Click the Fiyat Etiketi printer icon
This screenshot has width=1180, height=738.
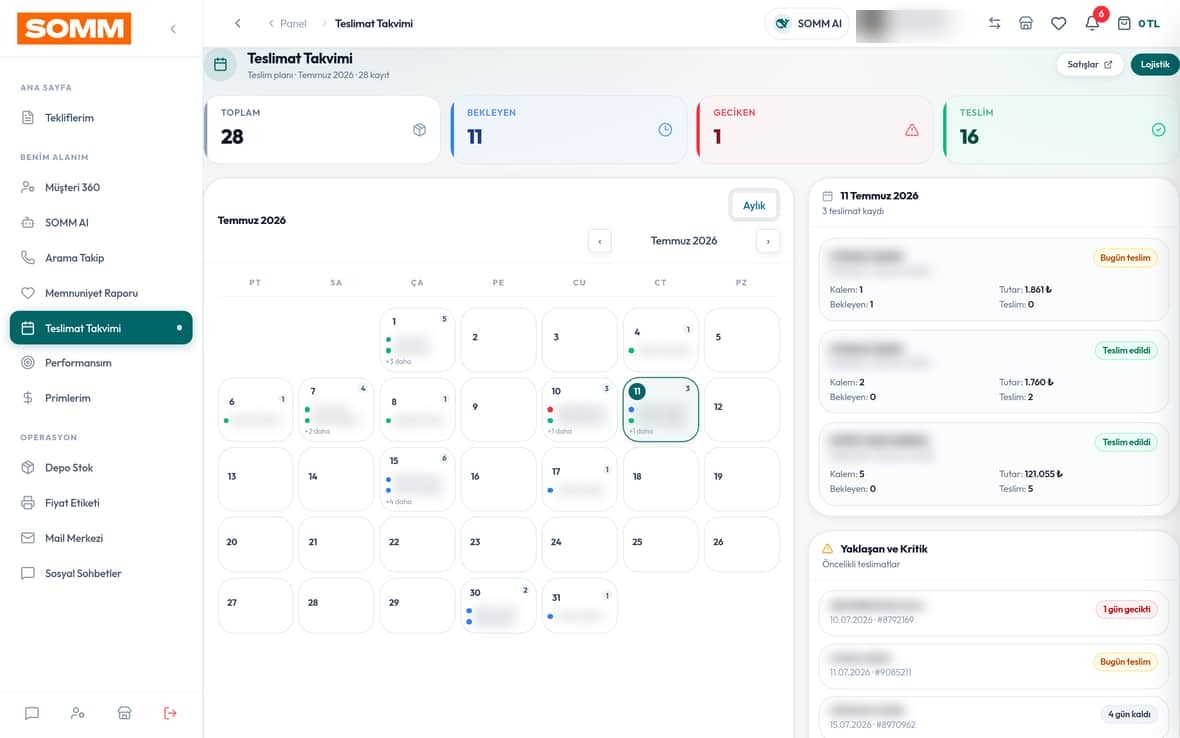[x=28, y=503]
